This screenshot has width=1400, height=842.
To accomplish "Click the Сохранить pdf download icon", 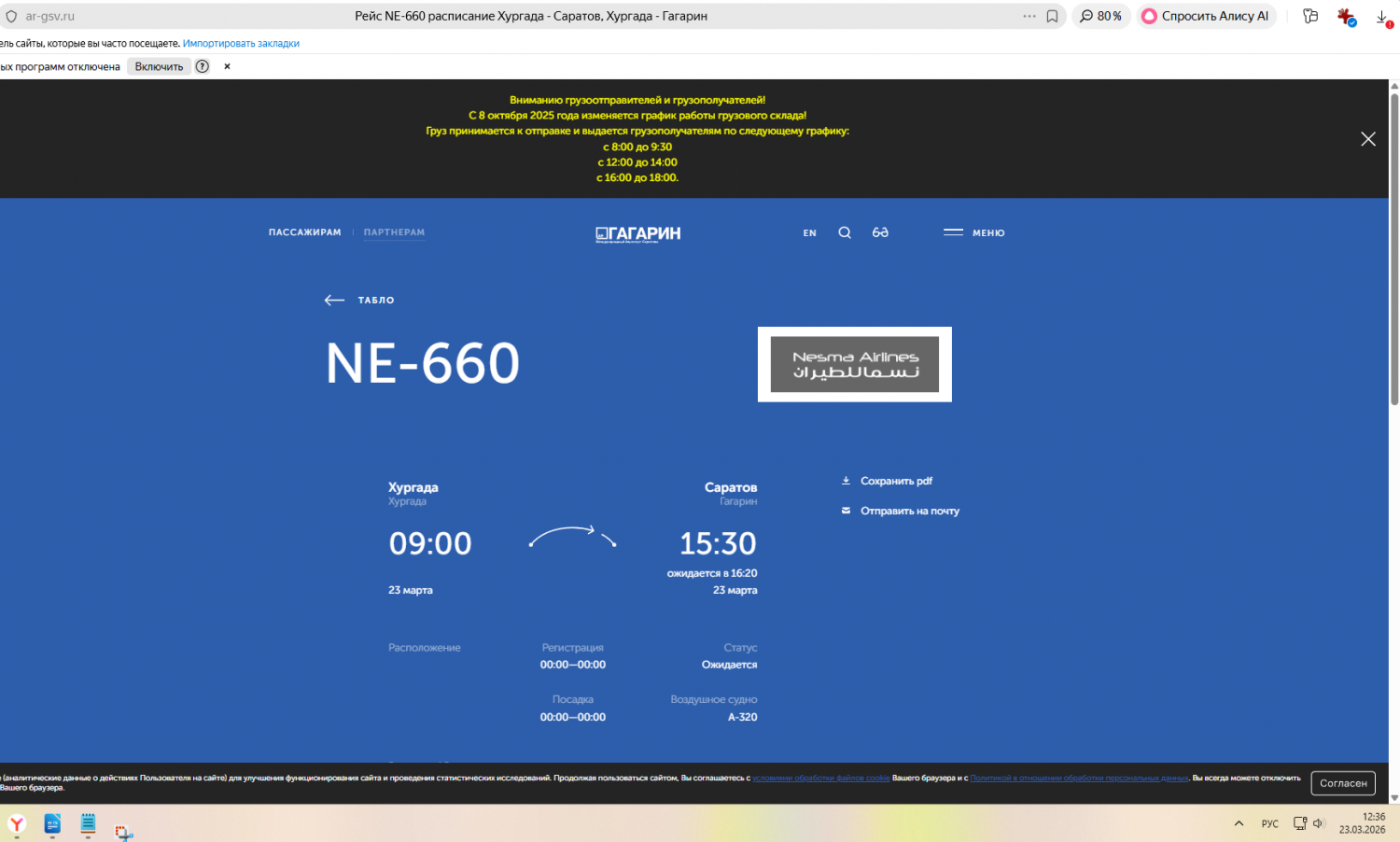I will coord(846,482).
